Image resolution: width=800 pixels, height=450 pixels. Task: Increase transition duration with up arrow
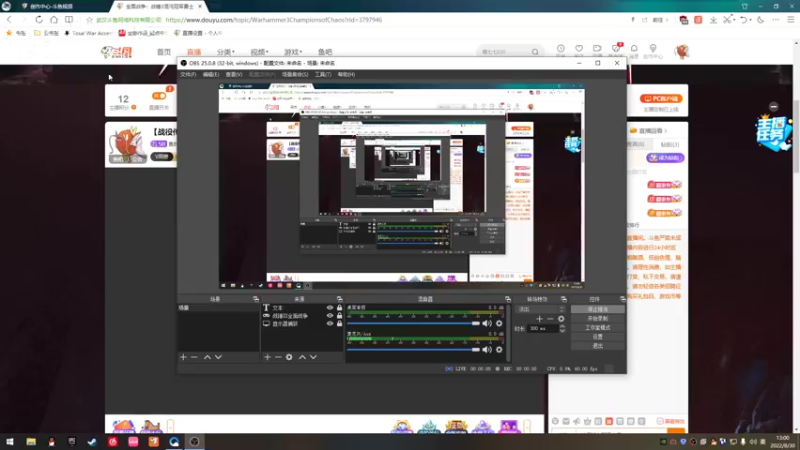[562, 327]
